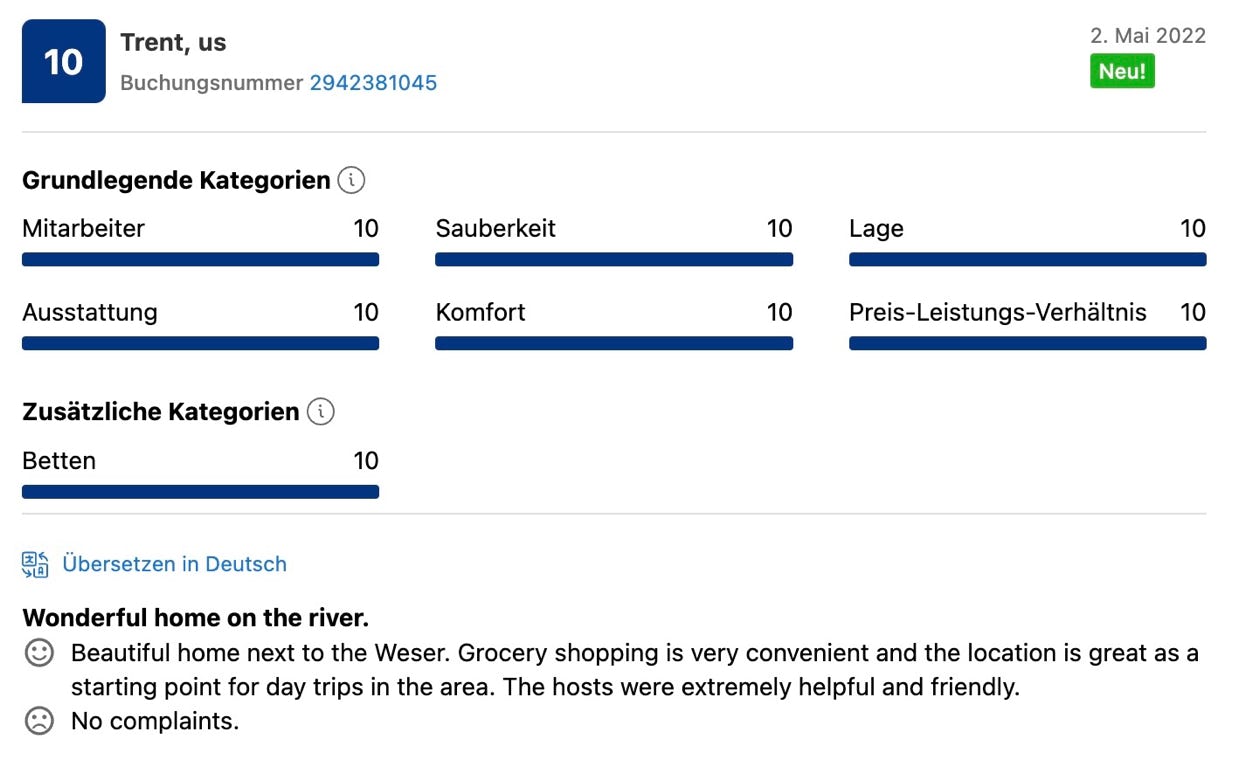Click the translate icon

pyautogui.click(x=35, y=564)
